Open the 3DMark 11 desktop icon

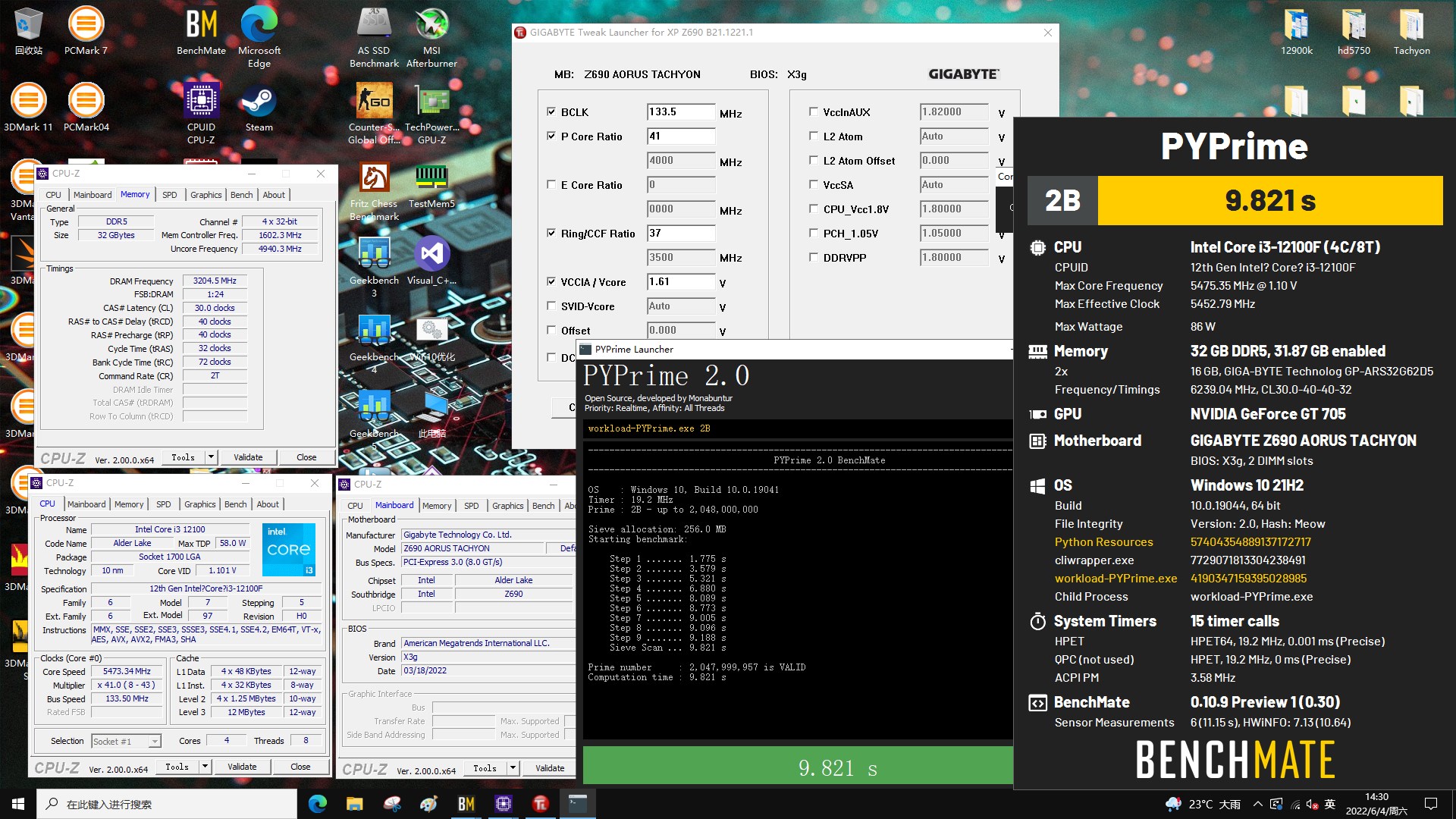(28, 108)
